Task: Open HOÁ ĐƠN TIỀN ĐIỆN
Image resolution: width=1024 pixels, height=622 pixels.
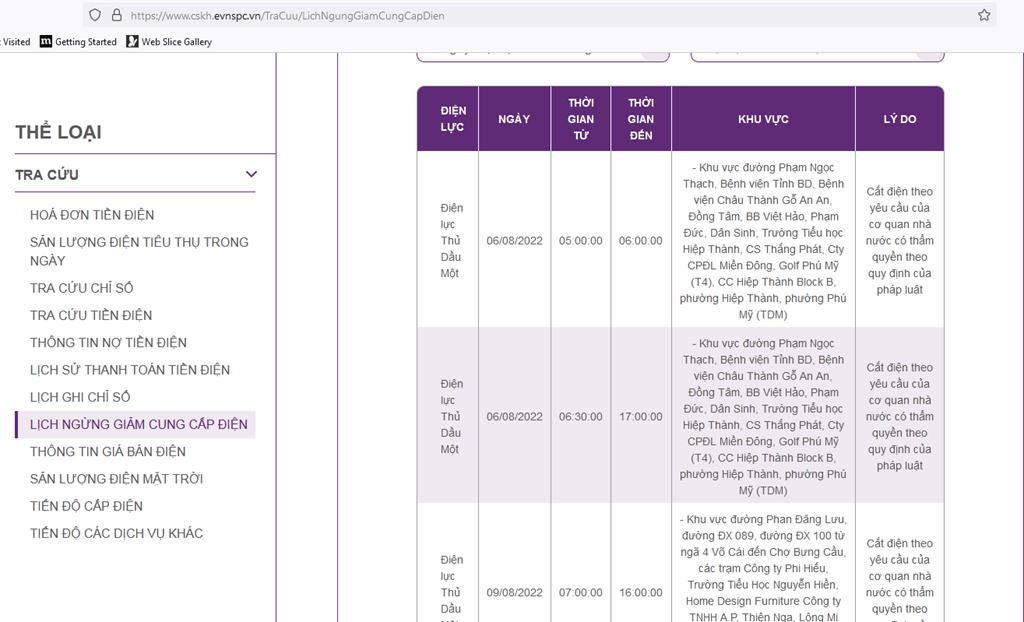Action: tap(92, 215)
